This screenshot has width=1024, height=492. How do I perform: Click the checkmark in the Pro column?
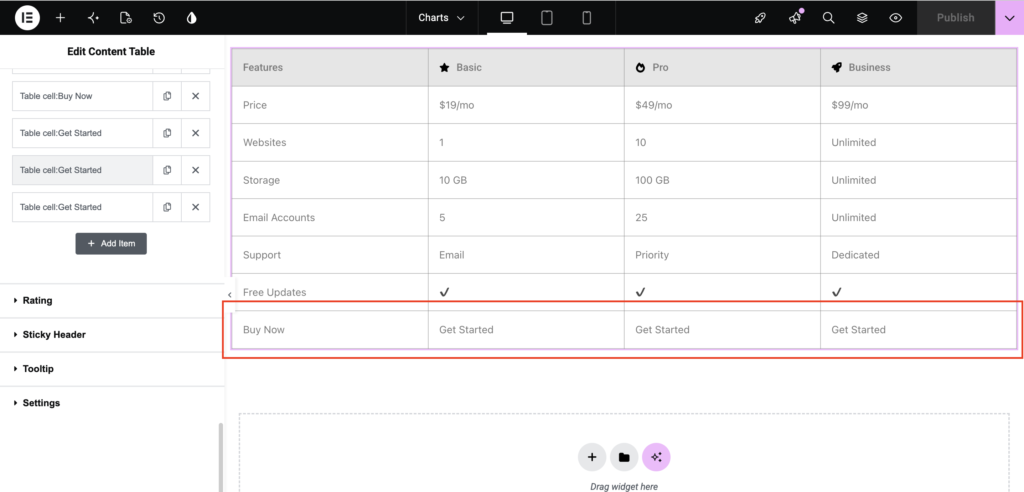click(641, 292)
